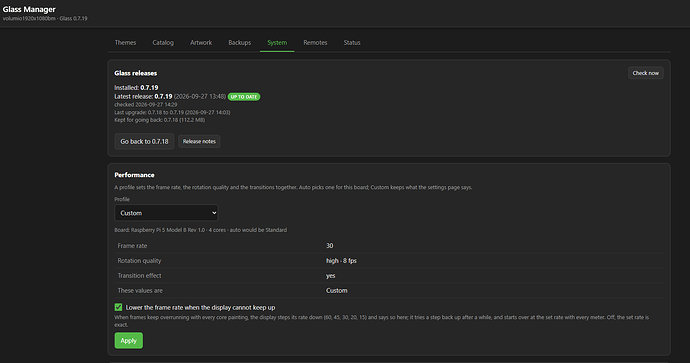Click the Installed: 0.7.19 line
This screenshot has width=690, height=363.
136,88
